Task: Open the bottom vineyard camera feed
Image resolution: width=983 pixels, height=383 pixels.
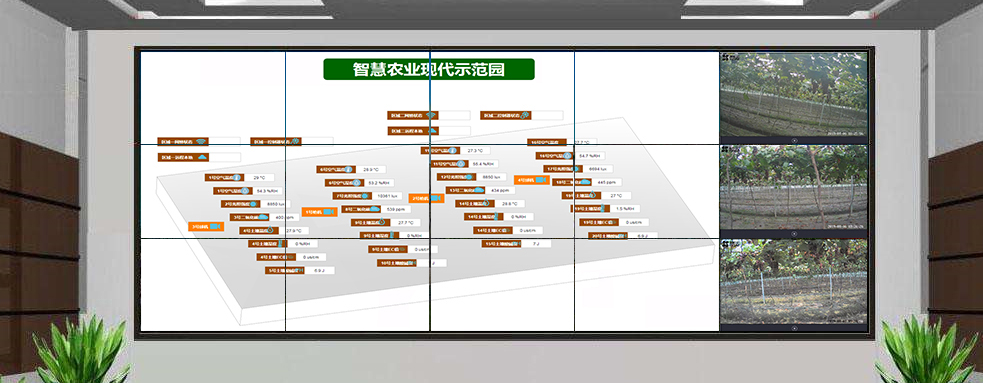Action: [x=794, y=281]
